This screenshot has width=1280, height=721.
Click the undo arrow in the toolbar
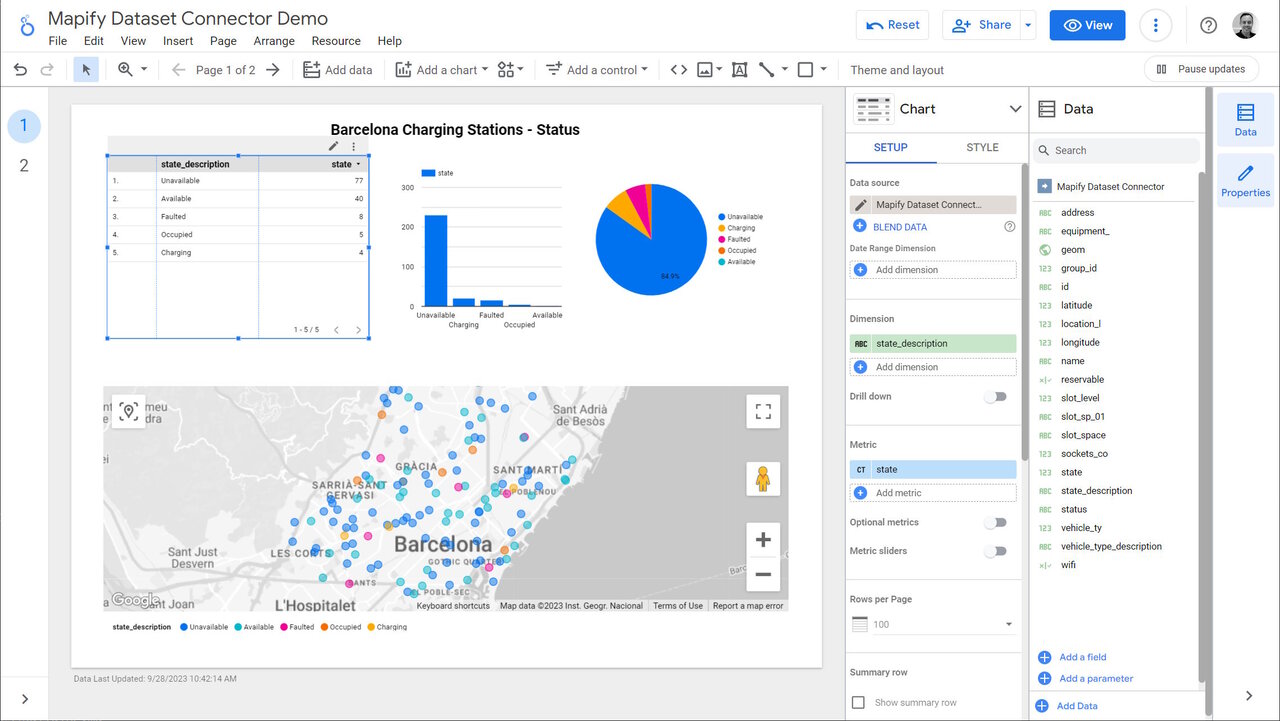pos(20,70)
